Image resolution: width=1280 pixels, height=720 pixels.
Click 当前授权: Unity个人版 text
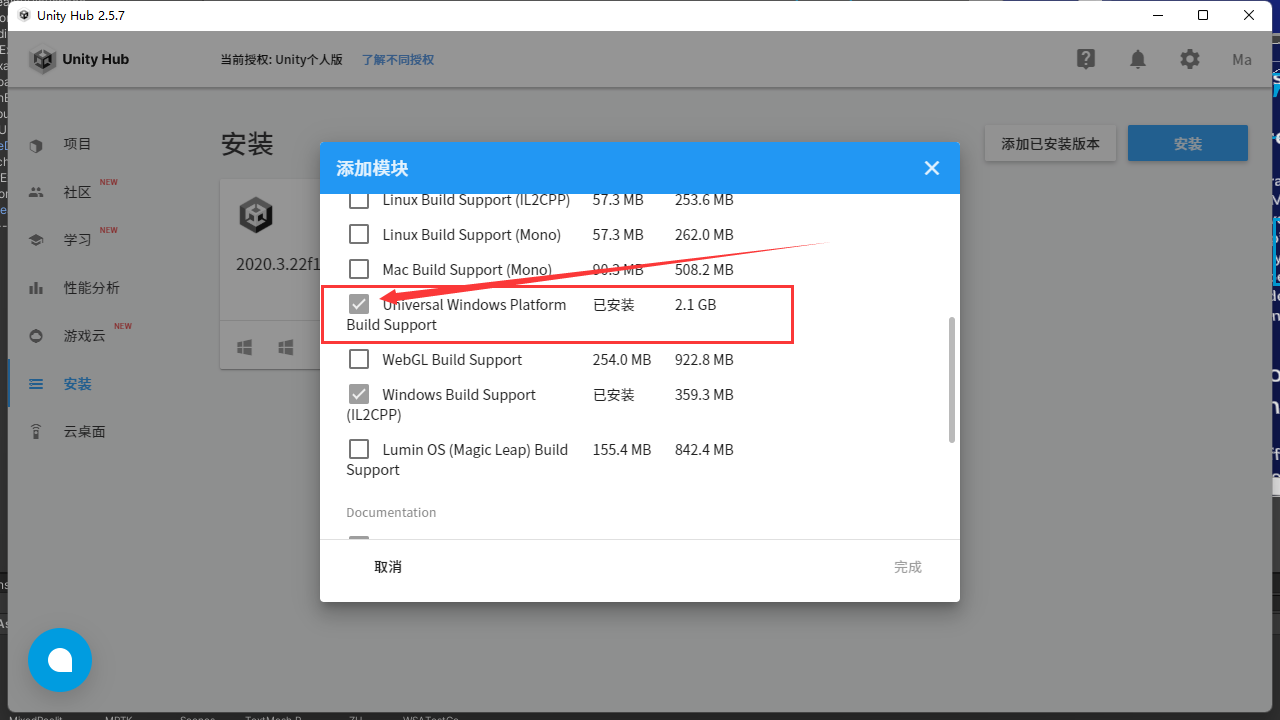click(282, 60)
